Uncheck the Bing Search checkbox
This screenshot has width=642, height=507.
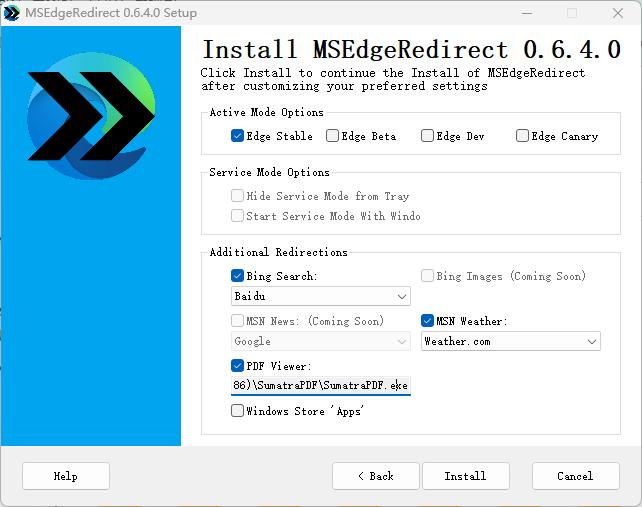point(237,276)
